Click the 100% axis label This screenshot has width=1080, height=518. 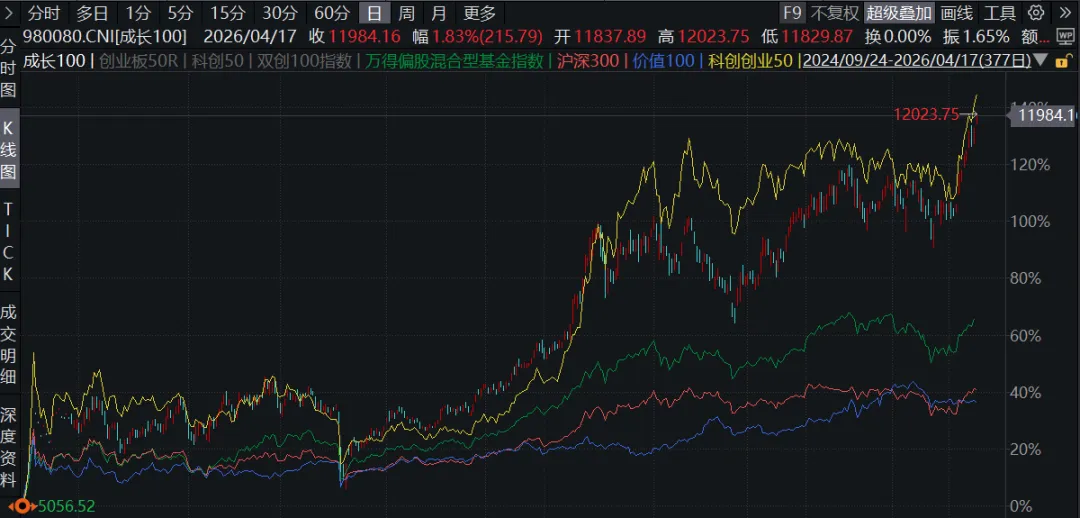(x=1030, y=222)
